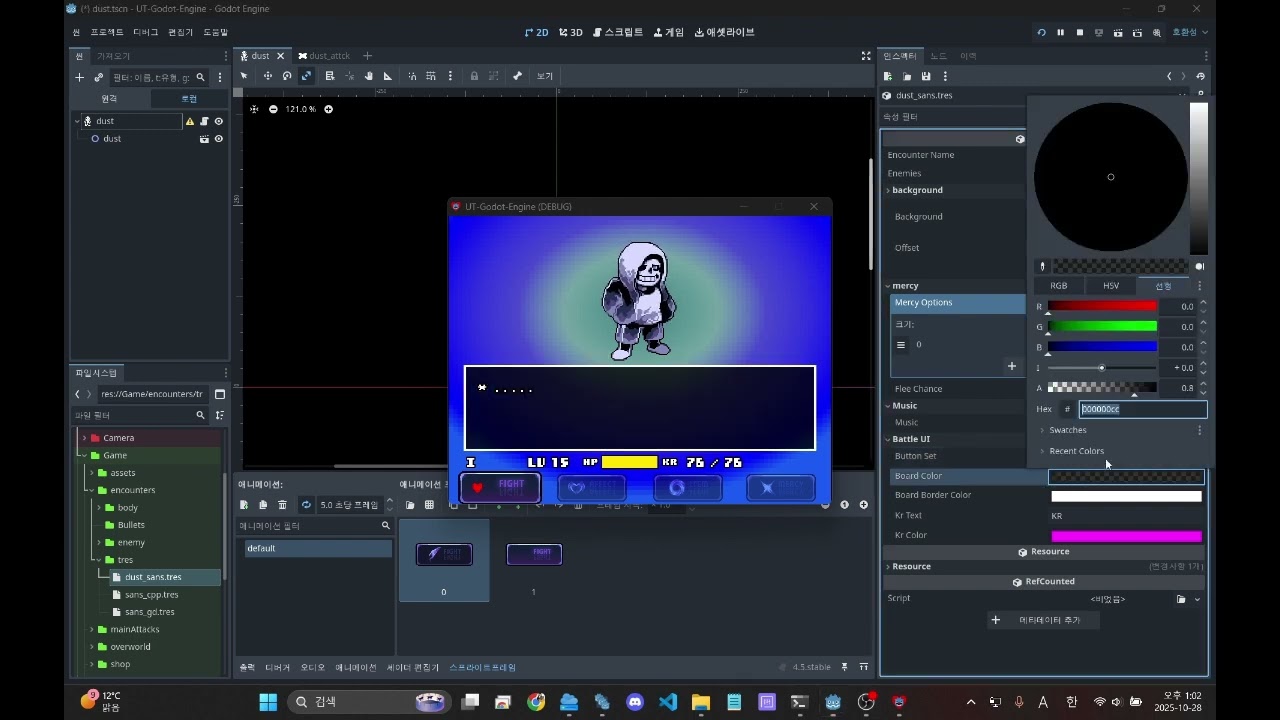Activate the Move Mode tool
The image size is (1280, 720).
pos(267,76)
